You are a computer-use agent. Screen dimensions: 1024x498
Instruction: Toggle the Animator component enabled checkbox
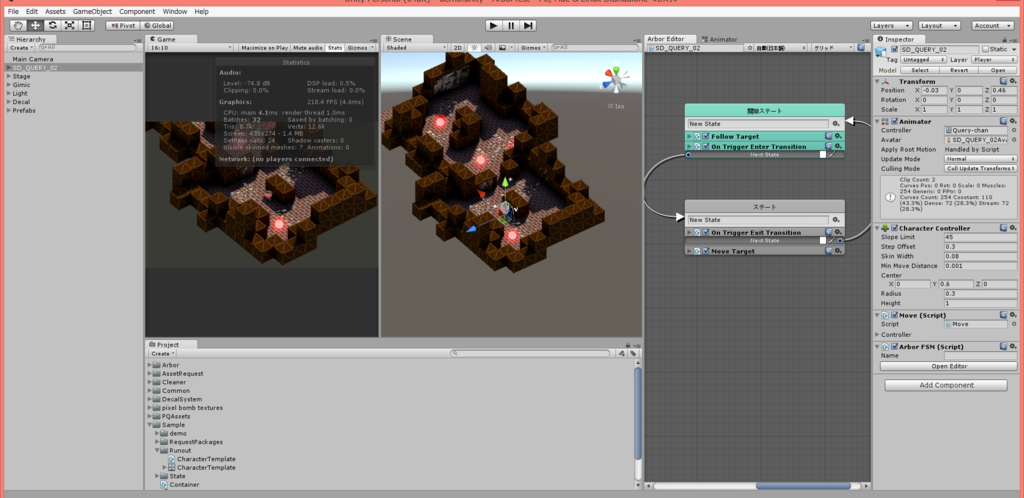point(895,121)
